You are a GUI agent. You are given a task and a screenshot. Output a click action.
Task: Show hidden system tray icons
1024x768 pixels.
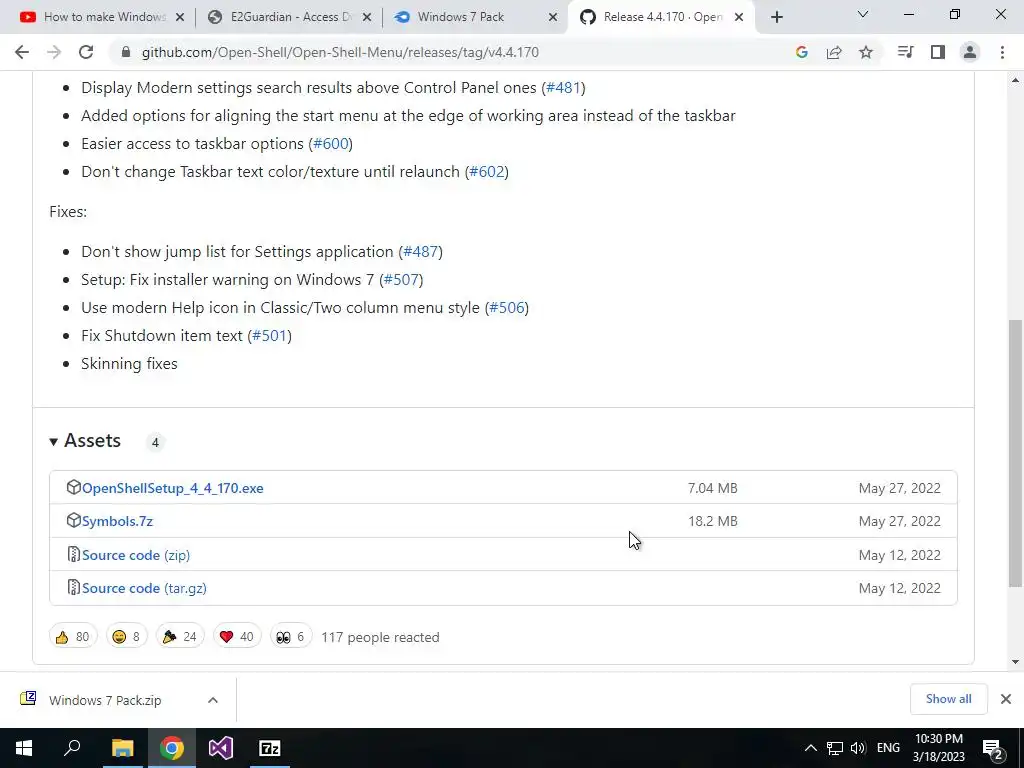tap(810, 748)
